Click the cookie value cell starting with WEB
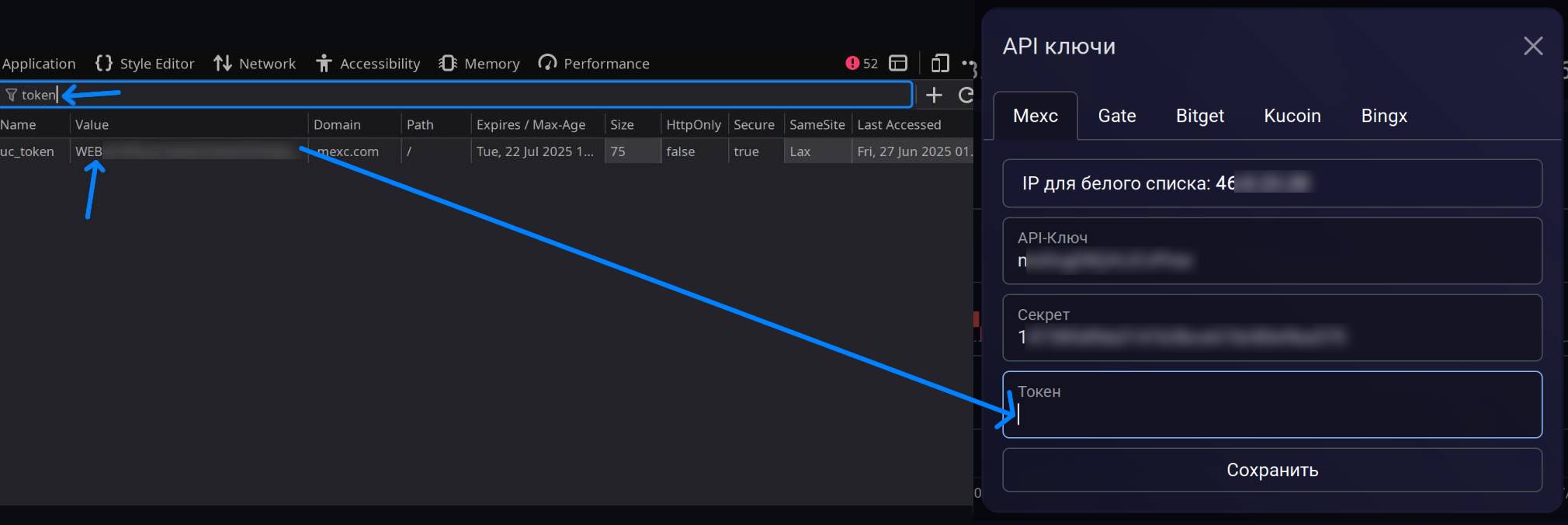 189,151
